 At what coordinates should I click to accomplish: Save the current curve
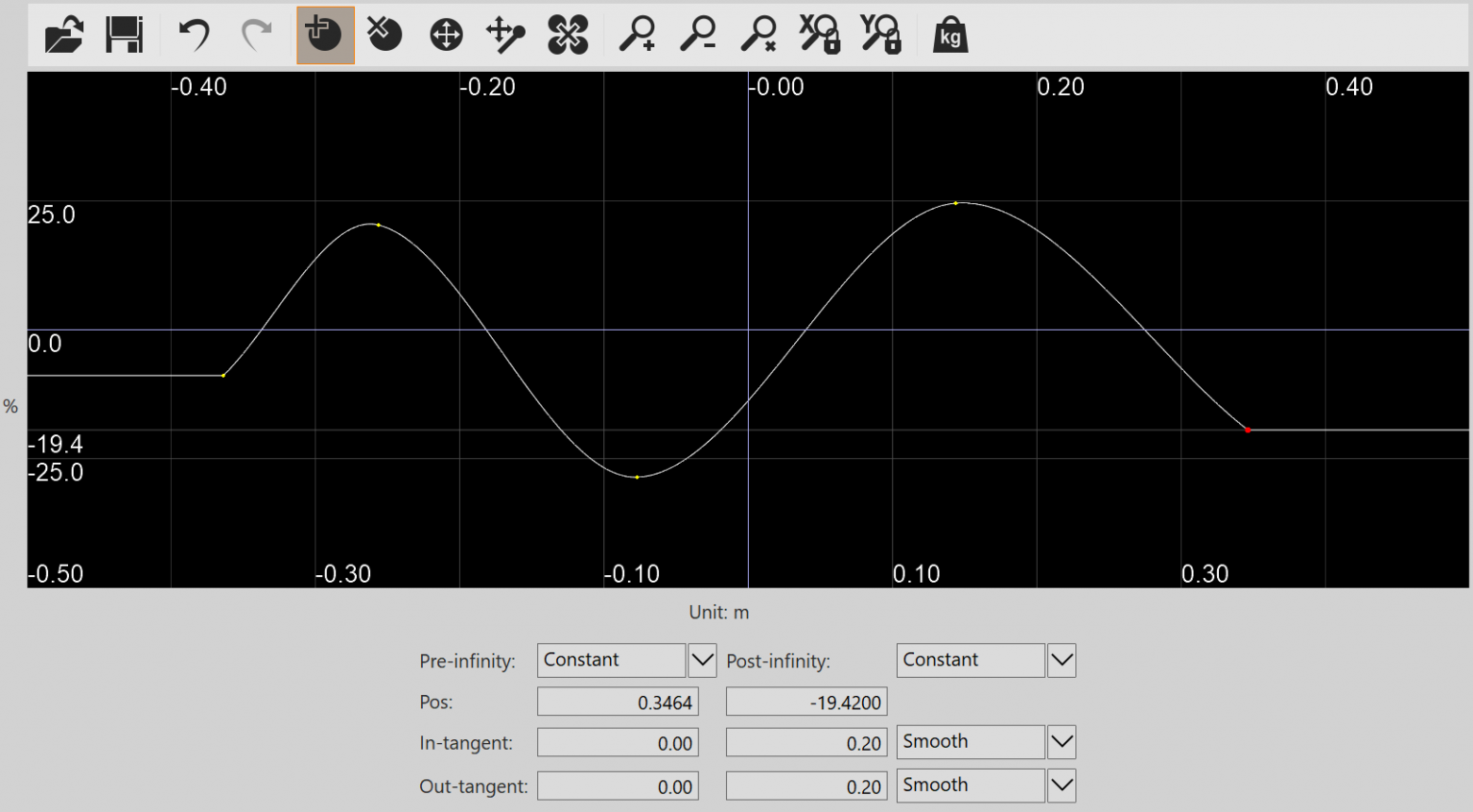point(125,35)
